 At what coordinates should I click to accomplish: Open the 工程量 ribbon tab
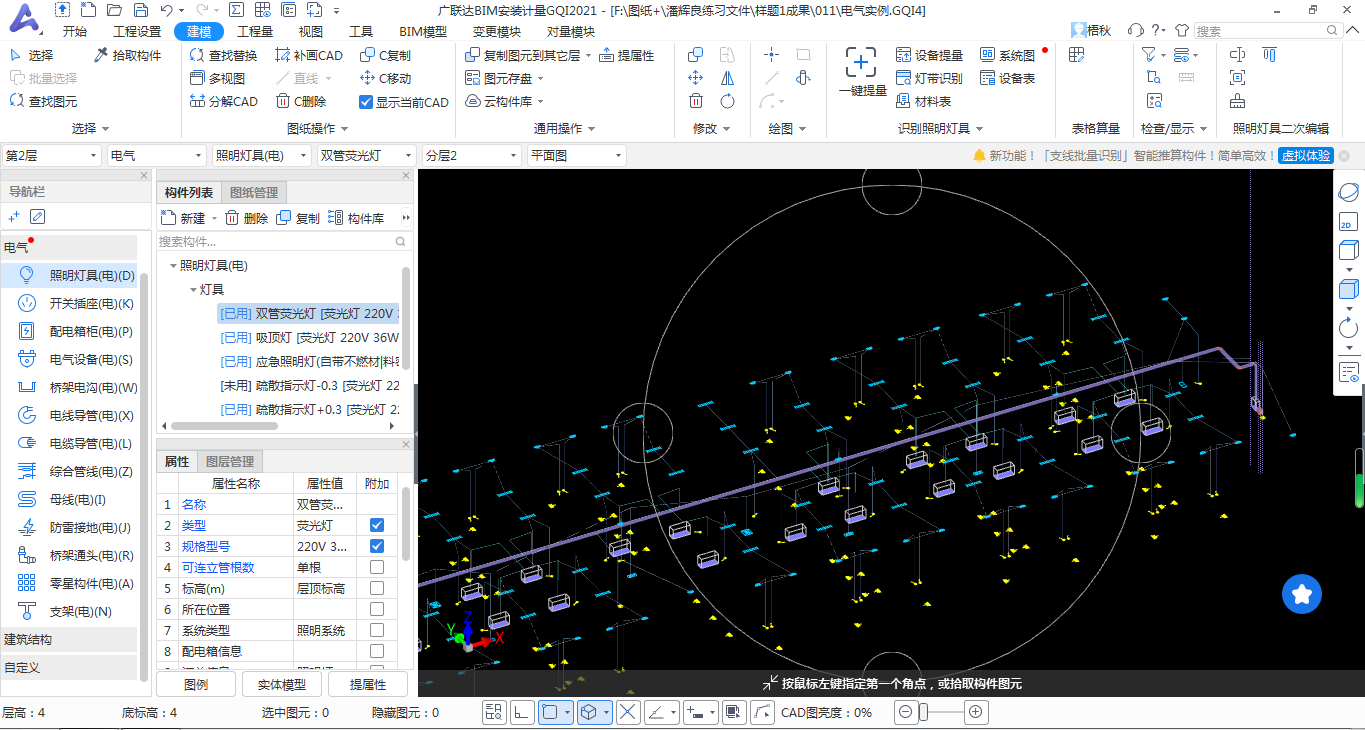point(255,32)
